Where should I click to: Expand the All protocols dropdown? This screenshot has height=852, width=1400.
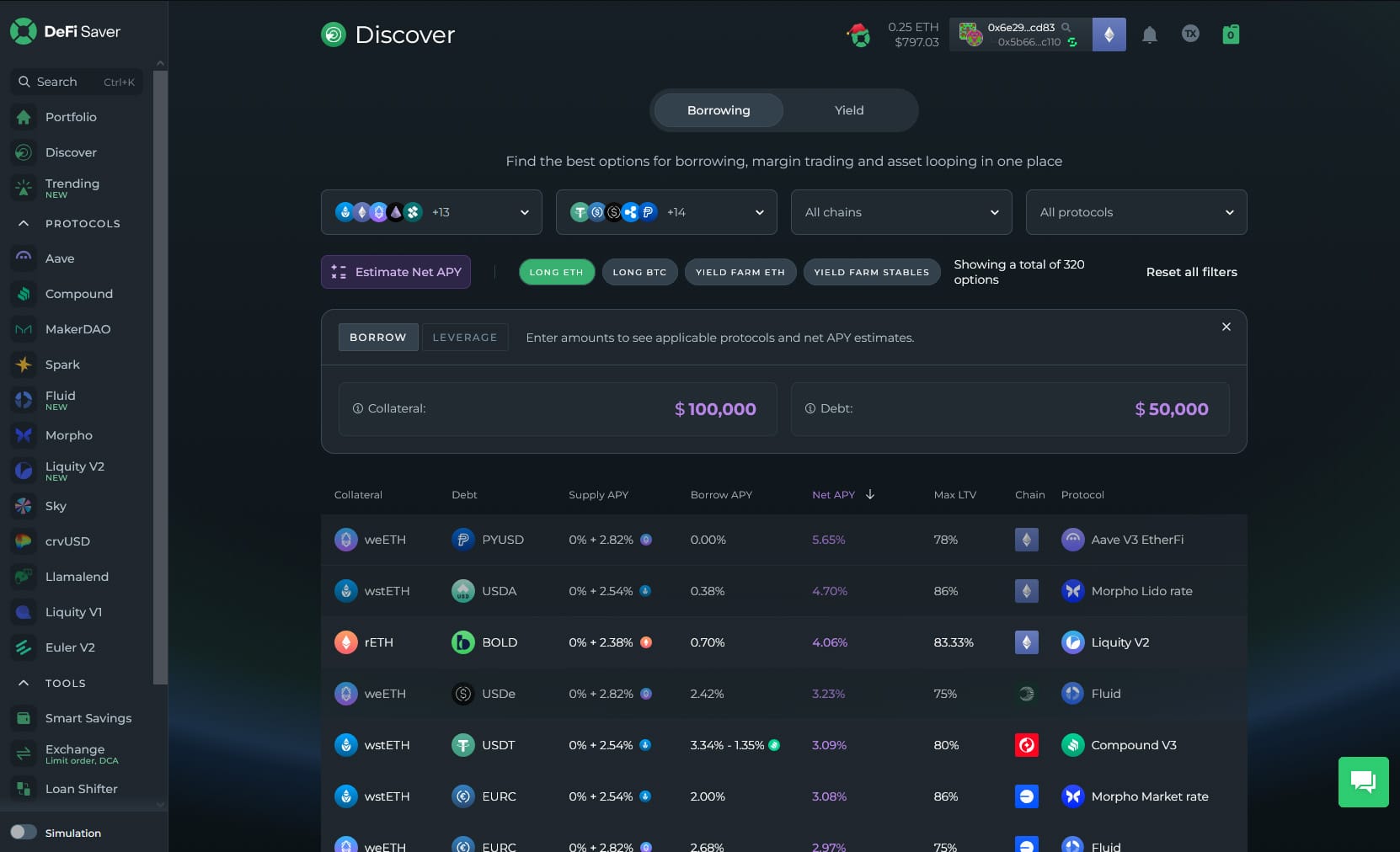[x=1135, y=212]
